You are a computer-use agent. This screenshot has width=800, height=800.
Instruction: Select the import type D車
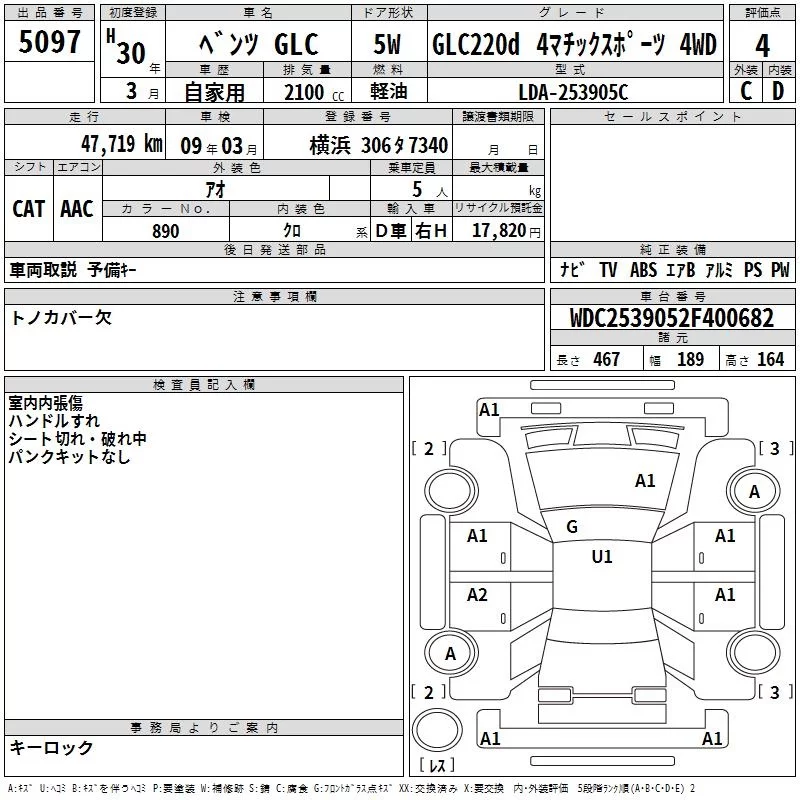pos(391,231)
